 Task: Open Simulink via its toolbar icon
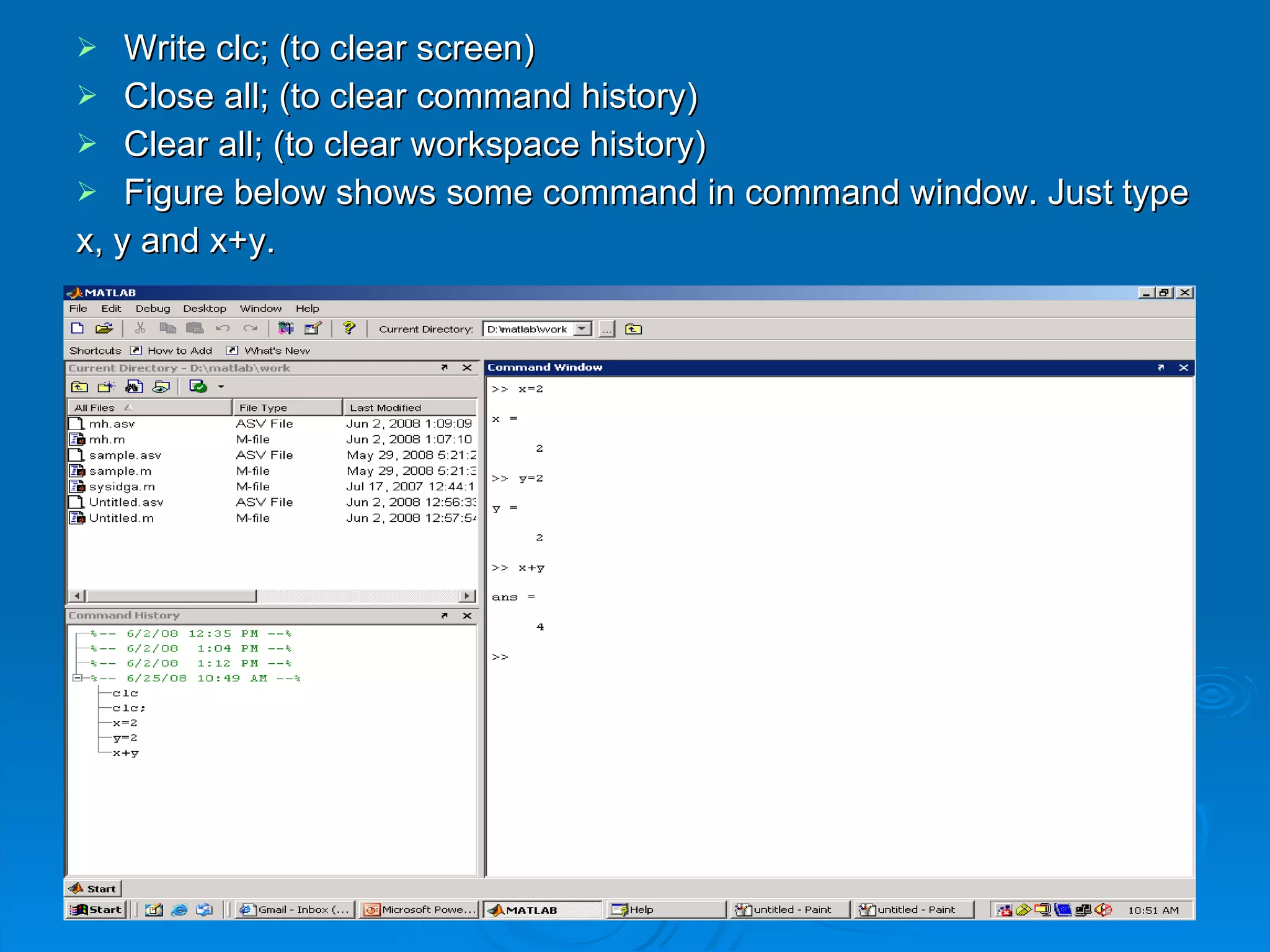[286, 328]
